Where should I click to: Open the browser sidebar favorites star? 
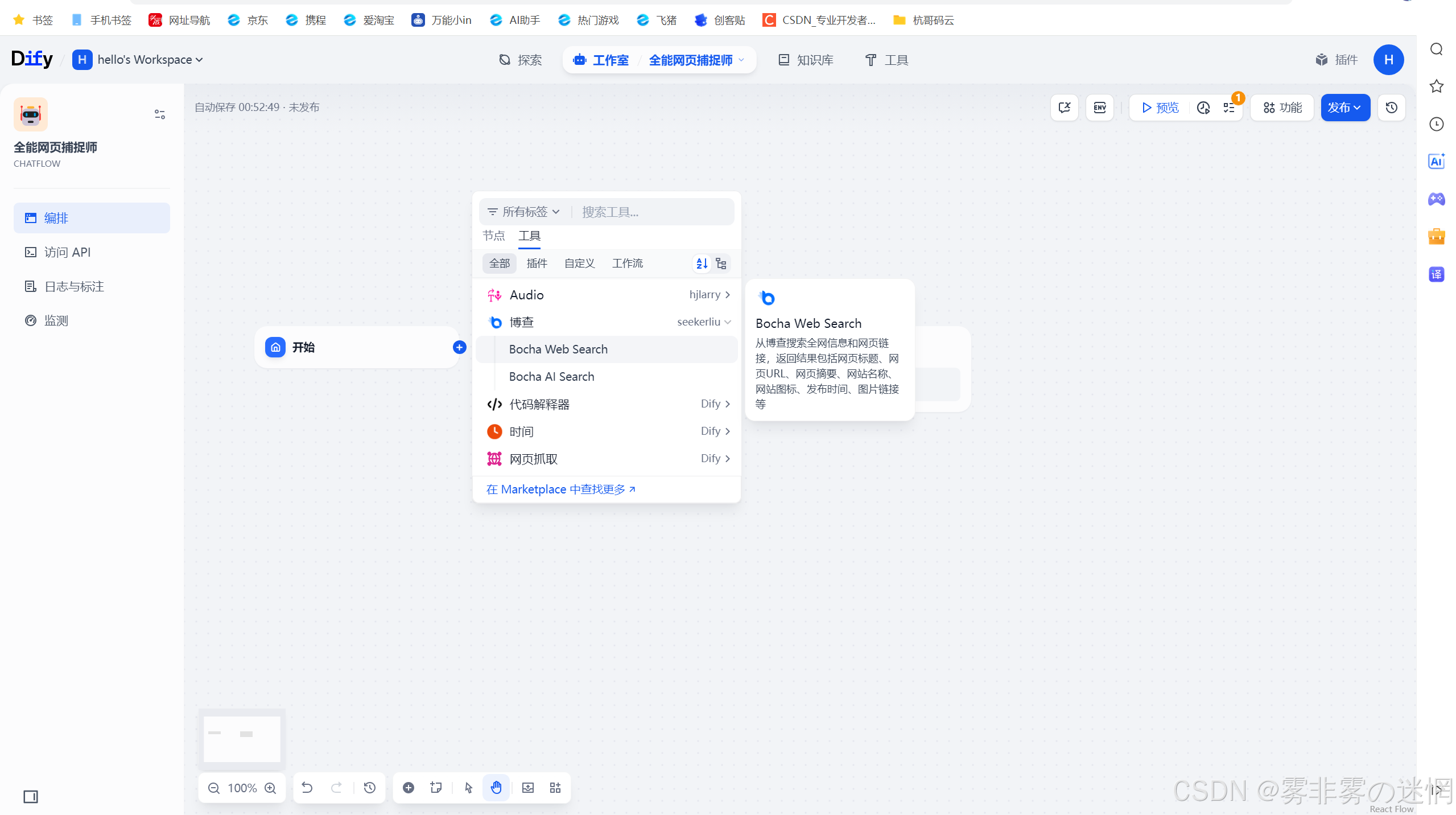(x=1436, y=87)
